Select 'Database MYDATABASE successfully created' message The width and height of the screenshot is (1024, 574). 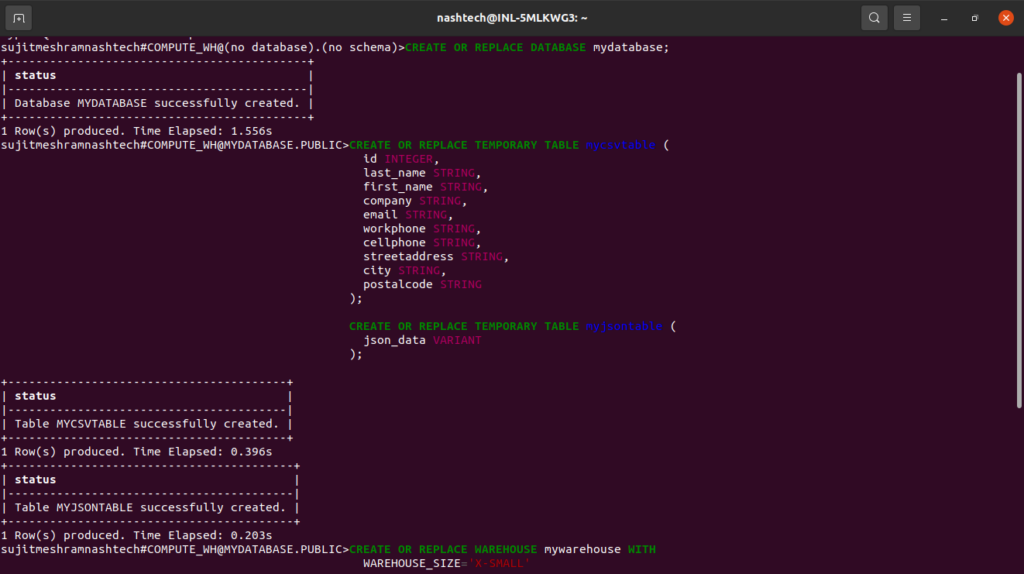click(x=155, y=103)
